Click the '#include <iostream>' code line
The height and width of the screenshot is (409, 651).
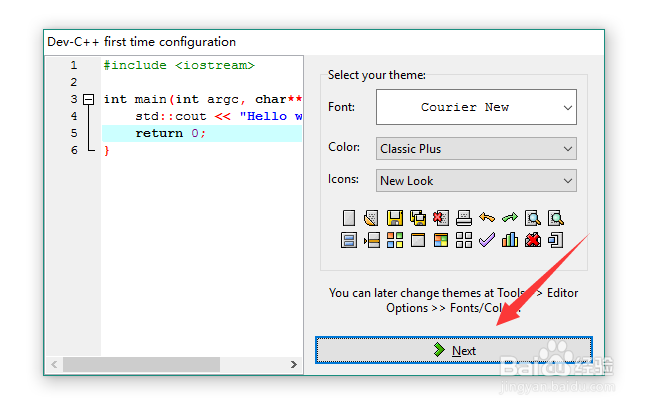click(x=179, y=65)
